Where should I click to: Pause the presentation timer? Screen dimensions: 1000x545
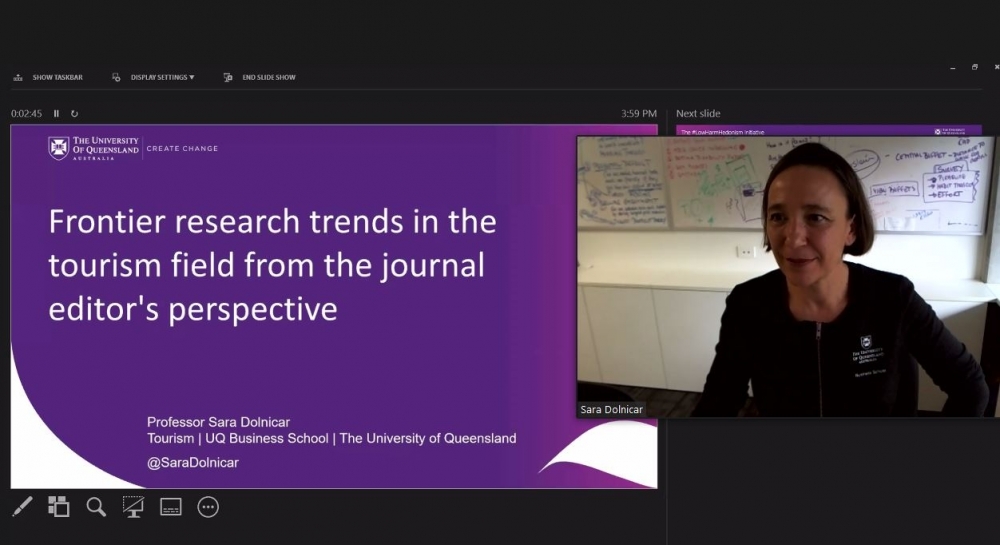[x=56, y=113]
